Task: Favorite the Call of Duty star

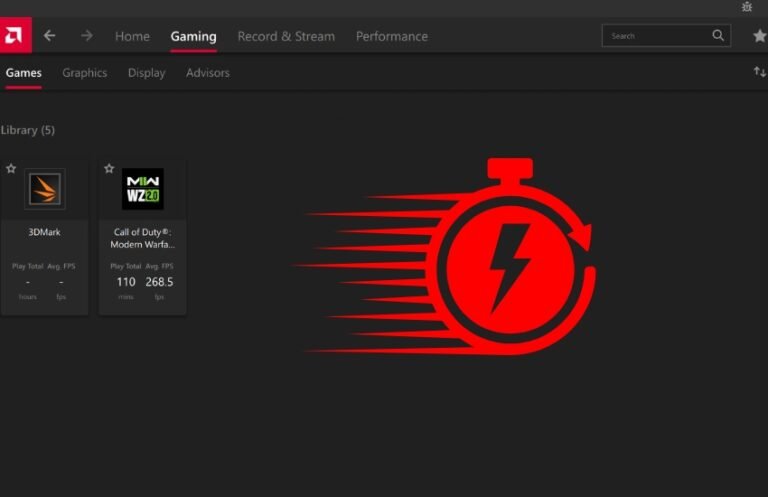Action: coord(109,169)
